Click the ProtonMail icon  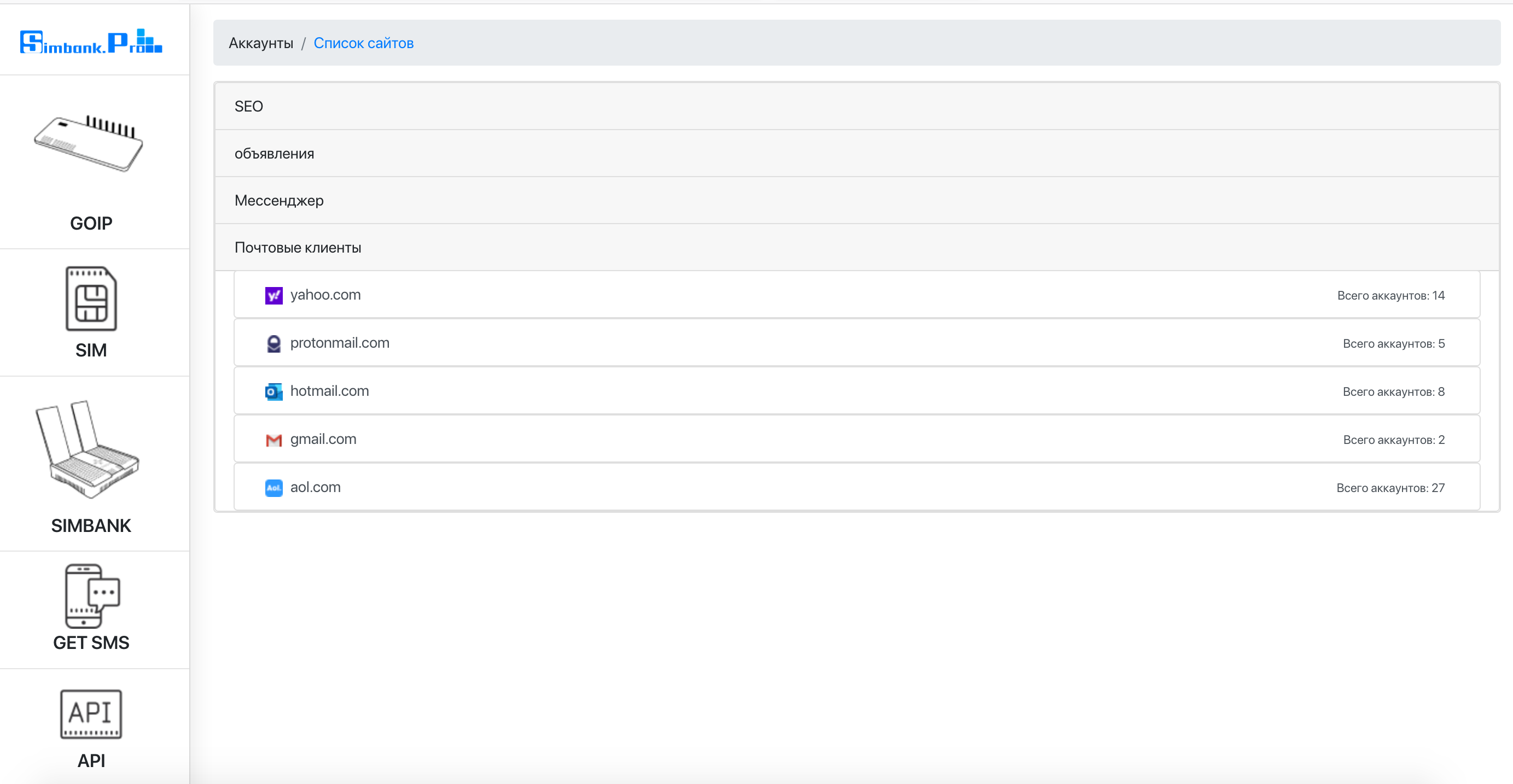(x=273, y=343)
